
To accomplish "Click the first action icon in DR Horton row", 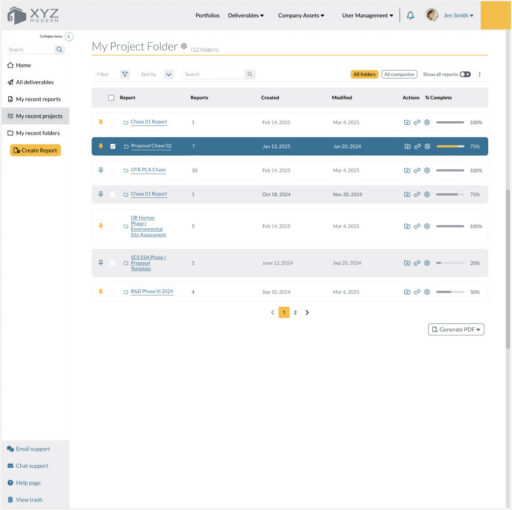I will 407,226.
